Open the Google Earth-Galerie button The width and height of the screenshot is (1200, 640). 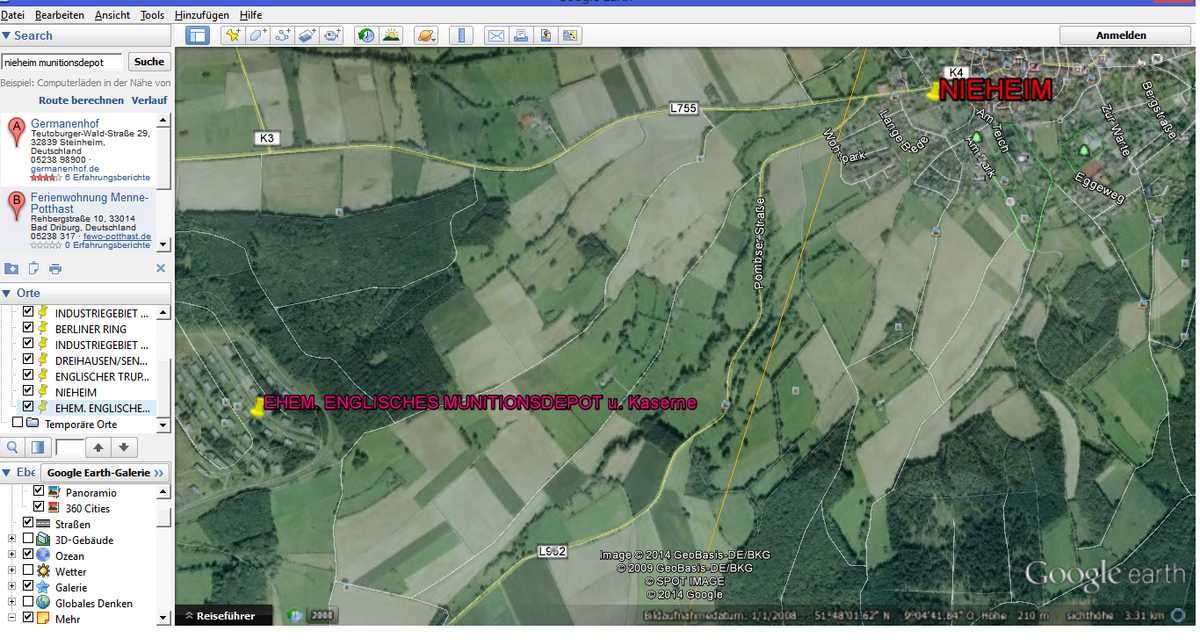click(107, 473)
